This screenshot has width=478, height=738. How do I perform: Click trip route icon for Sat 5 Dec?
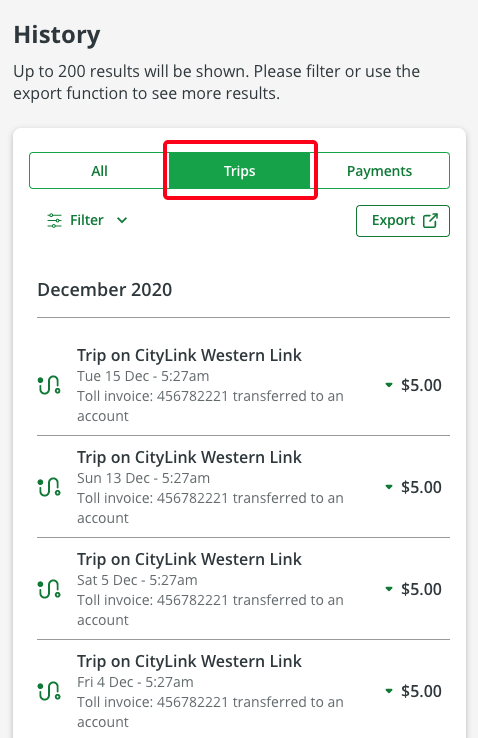(x=49, y=589)
